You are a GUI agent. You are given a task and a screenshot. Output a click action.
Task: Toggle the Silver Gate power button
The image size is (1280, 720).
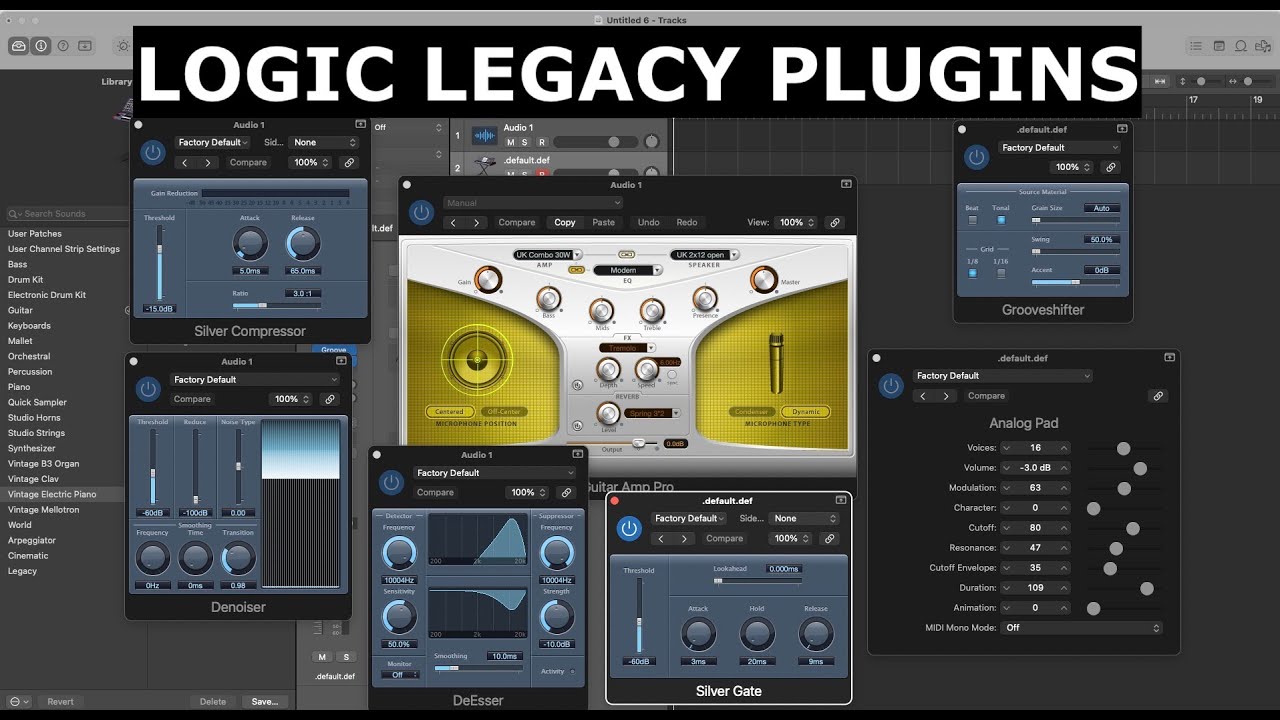pos(629,528)
